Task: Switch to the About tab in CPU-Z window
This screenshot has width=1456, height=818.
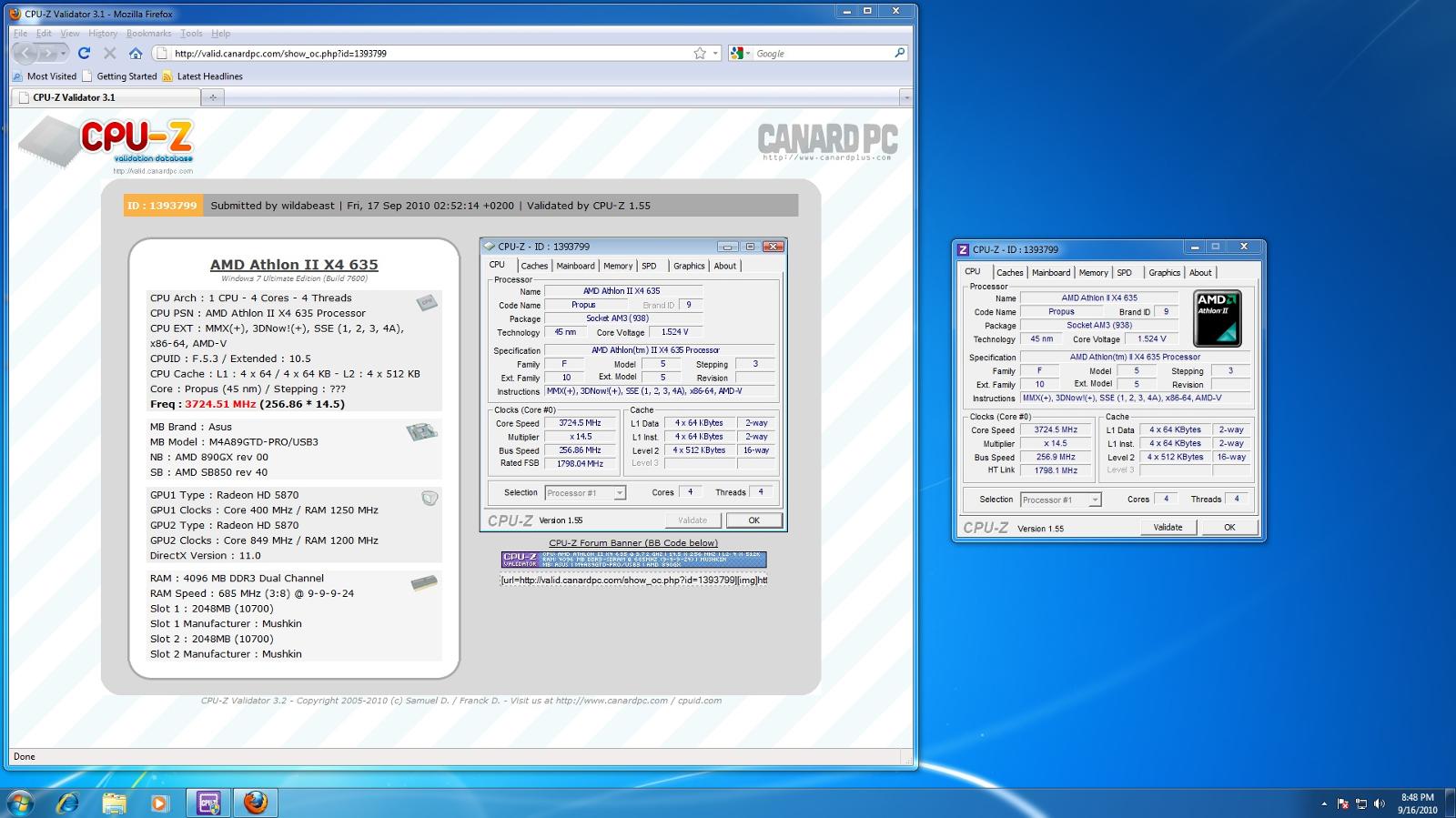Action: click(x=1200, y=273)
